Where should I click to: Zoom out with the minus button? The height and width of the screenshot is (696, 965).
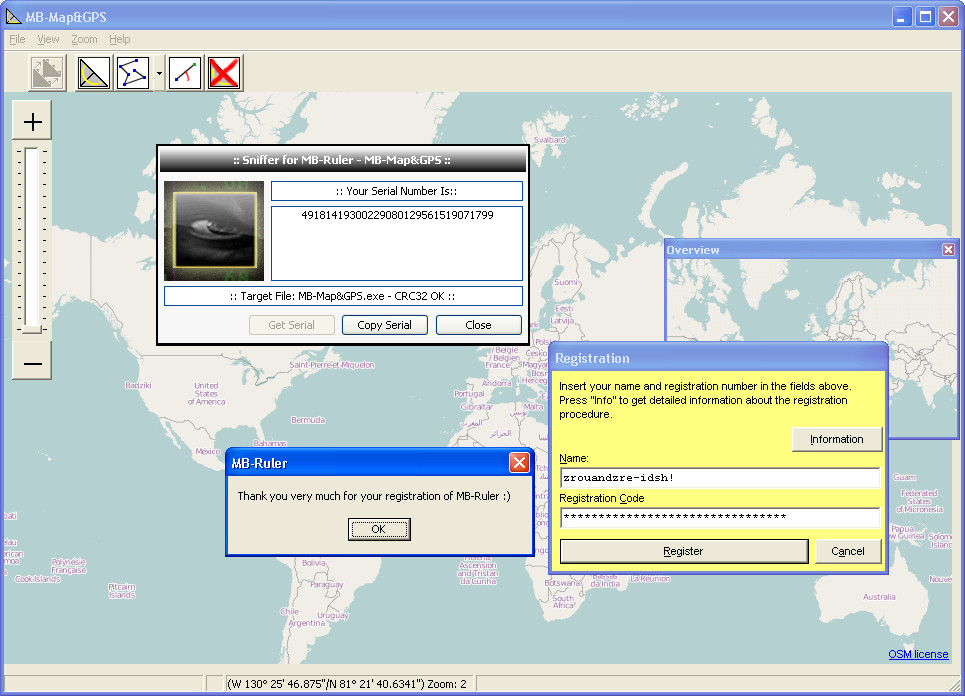coord(32,363)
